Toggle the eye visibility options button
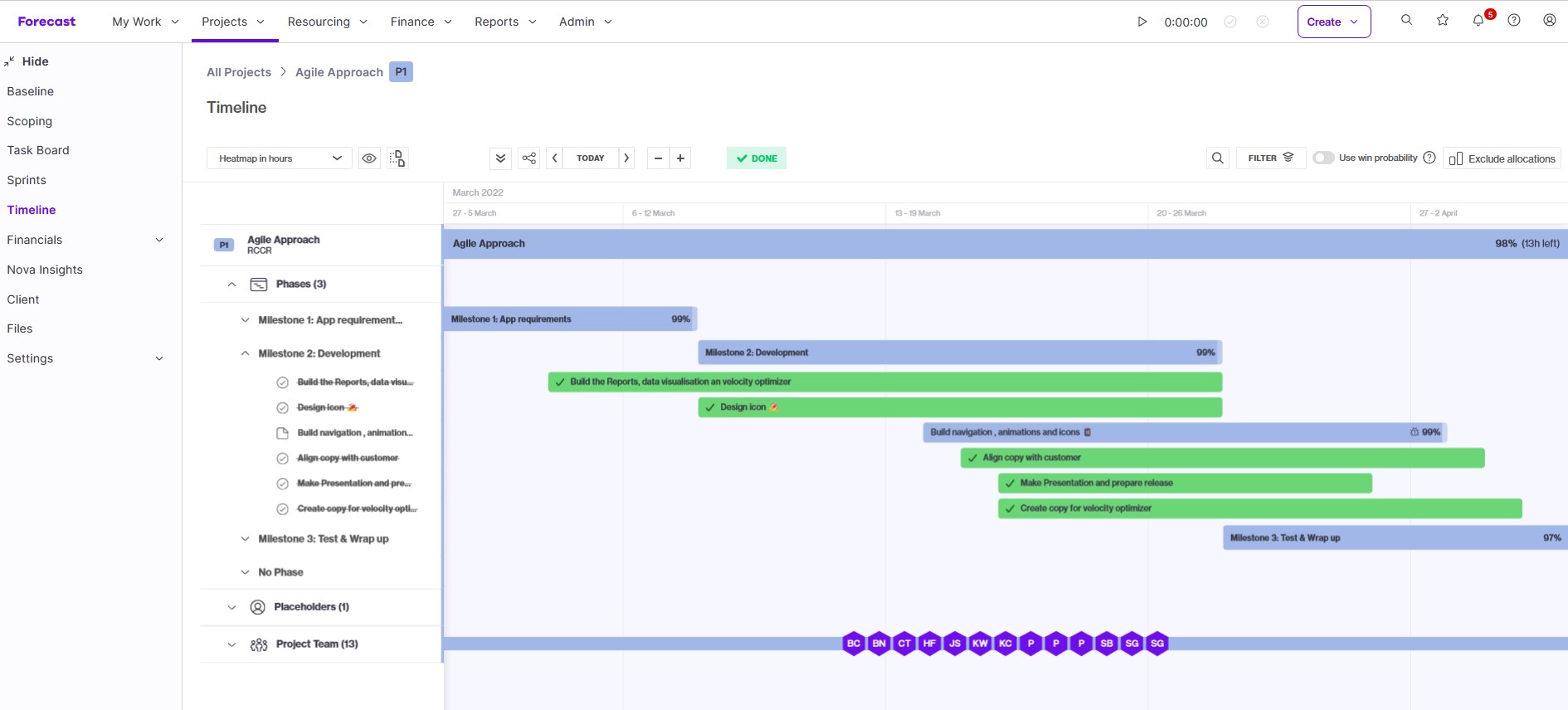The width and height of the screenshot is (1568, 710). click(x=369, y=158)
